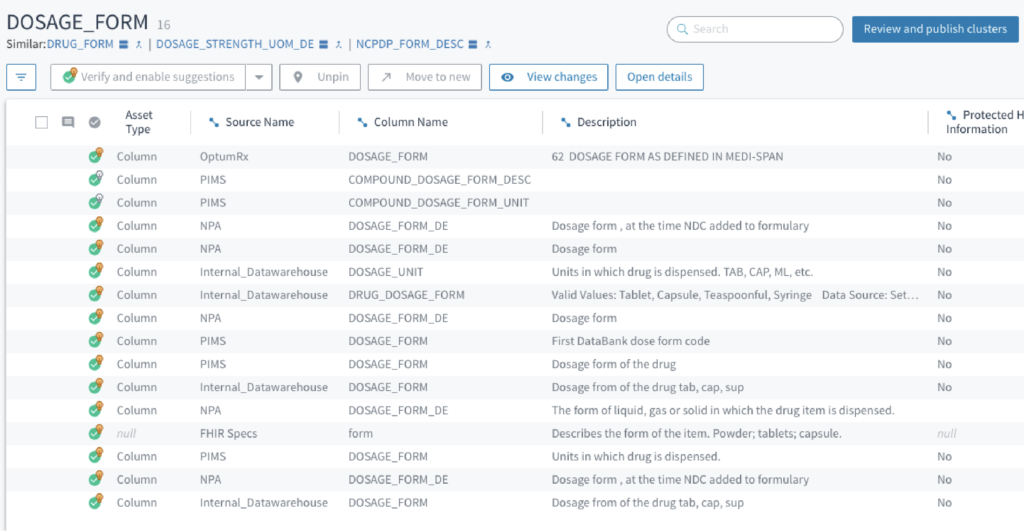Screen dimensions: 1024x531
Task: Click the table icon next to DOSAGE_STRENGTH_UOM_DE
Action: pos(323,44)
